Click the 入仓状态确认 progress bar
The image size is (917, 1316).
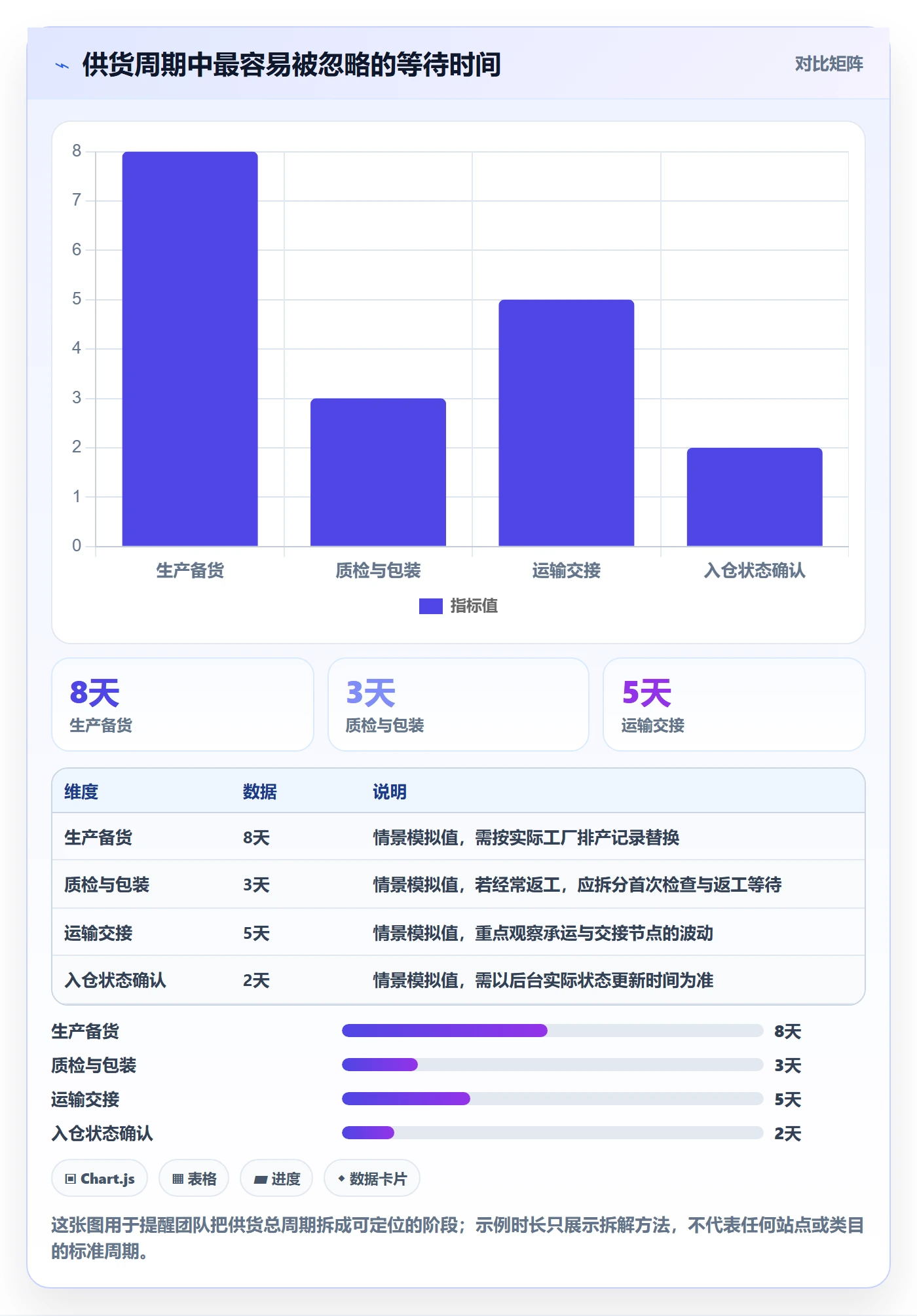(x=552, y=1133)
